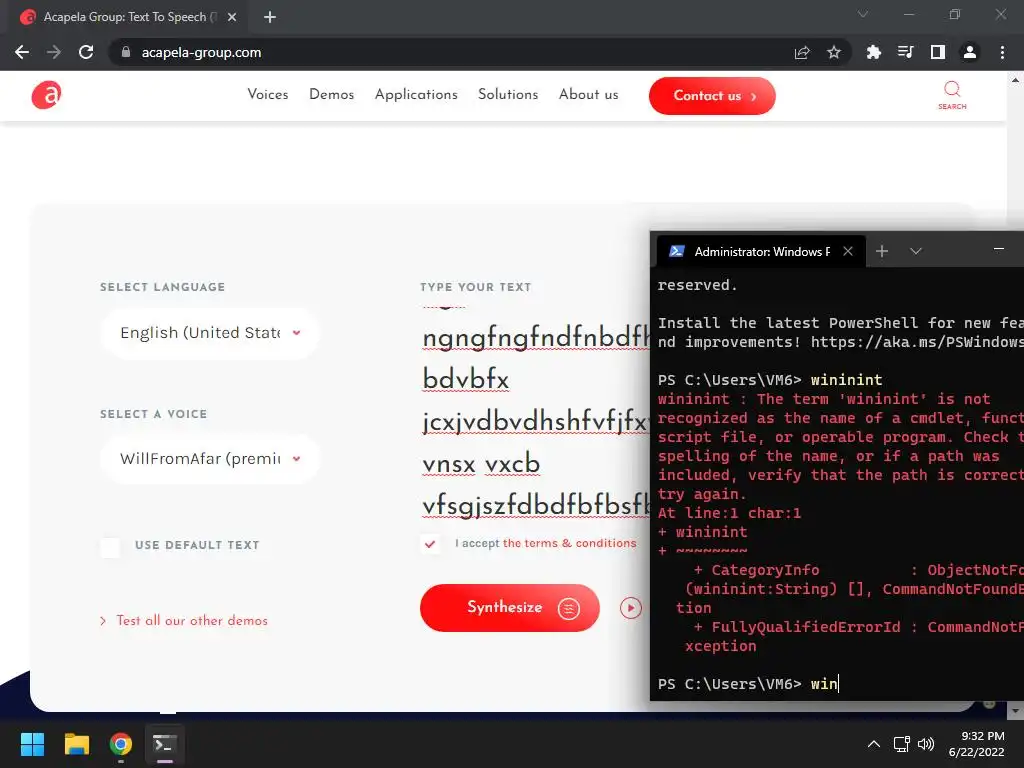
Task: Open the About us menu item
Action: click(588, 95)
